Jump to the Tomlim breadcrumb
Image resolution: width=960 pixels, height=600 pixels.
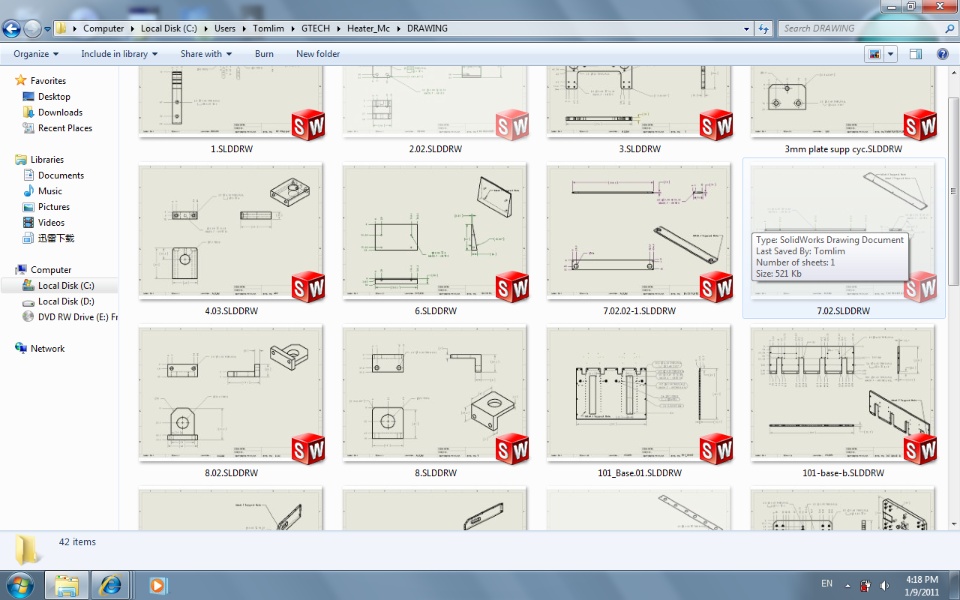coord(268,28)
